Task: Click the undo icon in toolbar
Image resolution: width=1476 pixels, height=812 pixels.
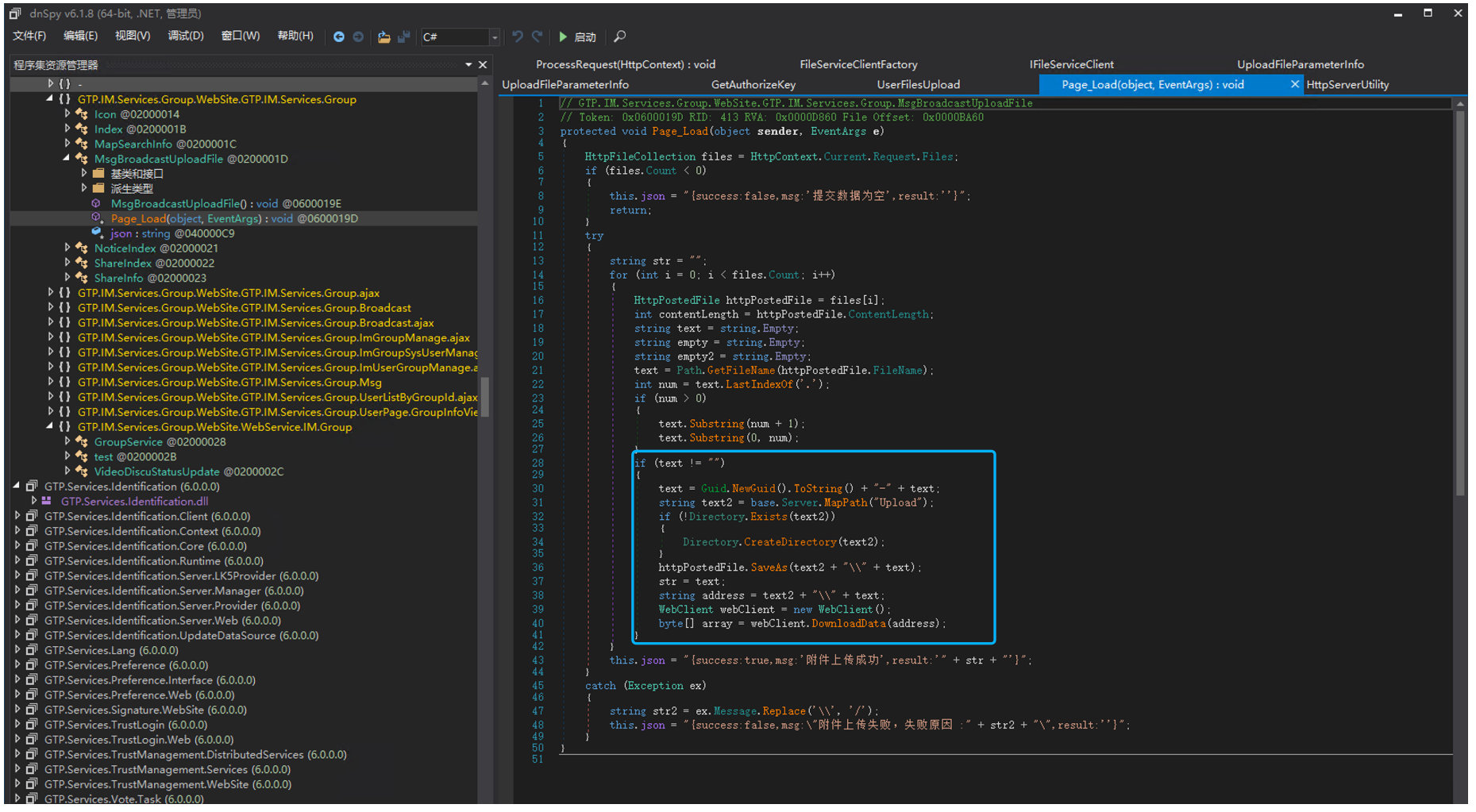Action: (518, 37)
